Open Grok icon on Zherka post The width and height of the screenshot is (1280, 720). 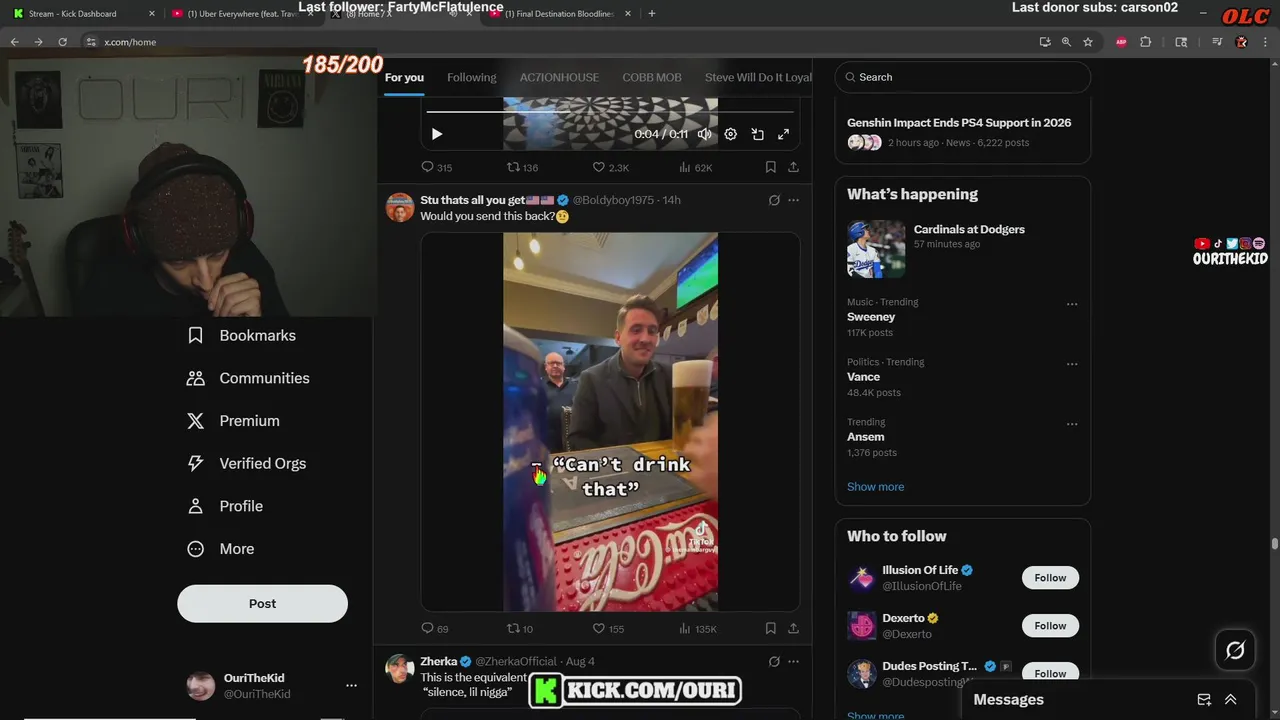point(774,661)
